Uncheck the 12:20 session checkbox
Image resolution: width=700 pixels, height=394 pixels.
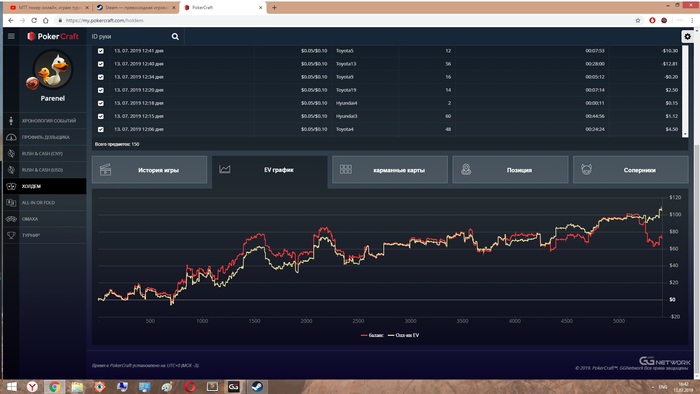(x=101, y=90)
